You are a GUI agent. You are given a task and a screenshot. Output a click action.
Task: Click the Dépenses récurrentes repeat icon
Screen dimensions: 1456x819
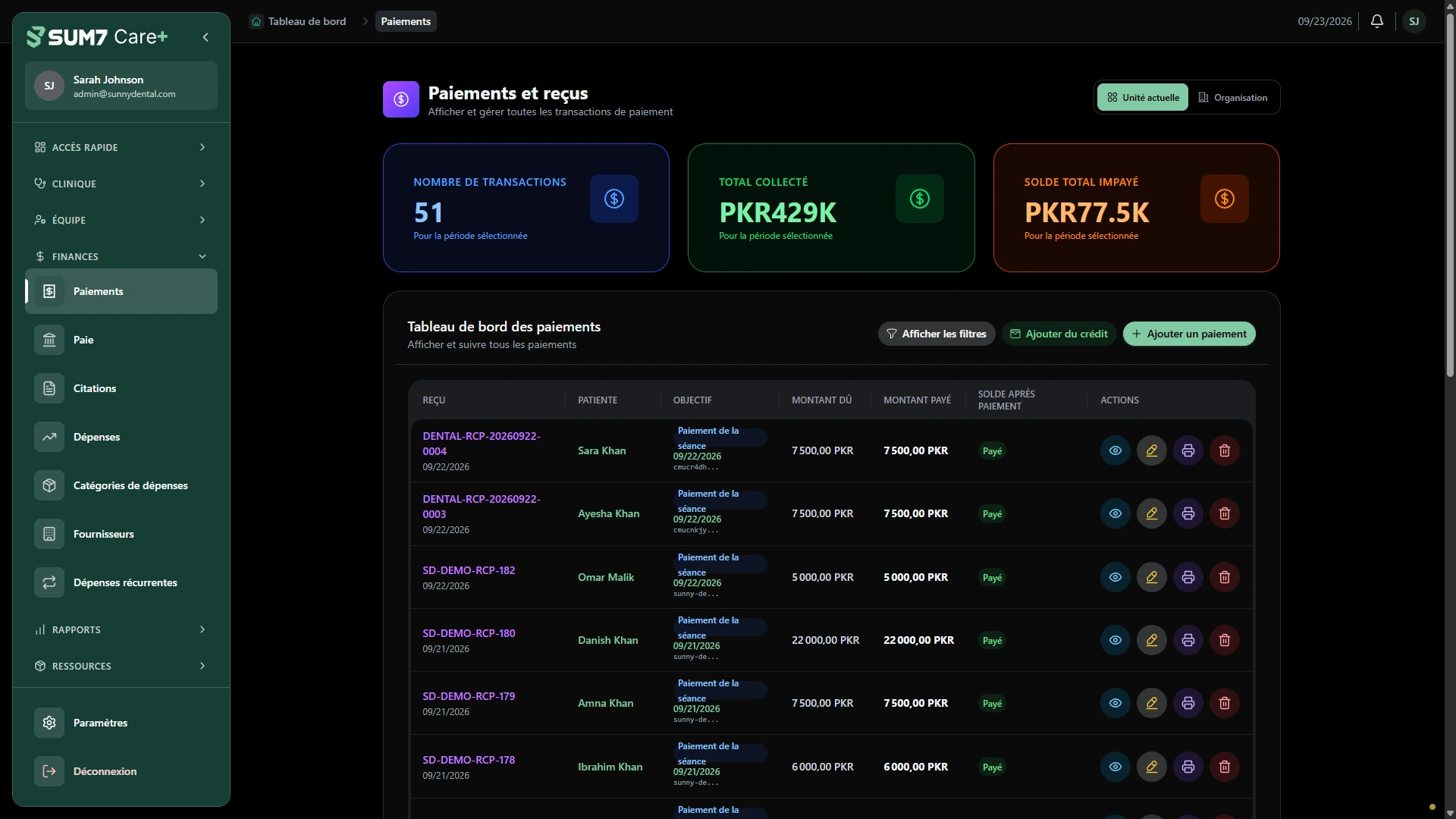(x=49, y=582)
